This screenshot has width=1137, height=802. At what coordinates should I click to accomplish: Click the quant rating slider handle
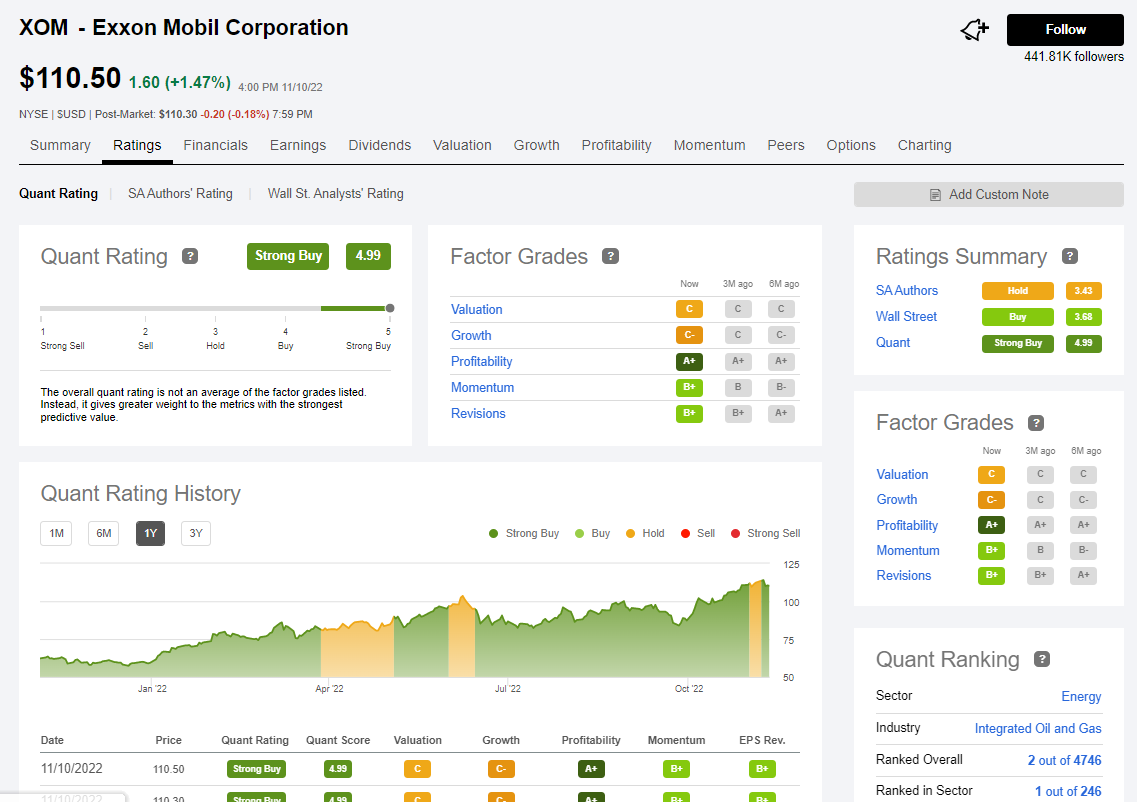pyautogui.click(x=390, y=308)
